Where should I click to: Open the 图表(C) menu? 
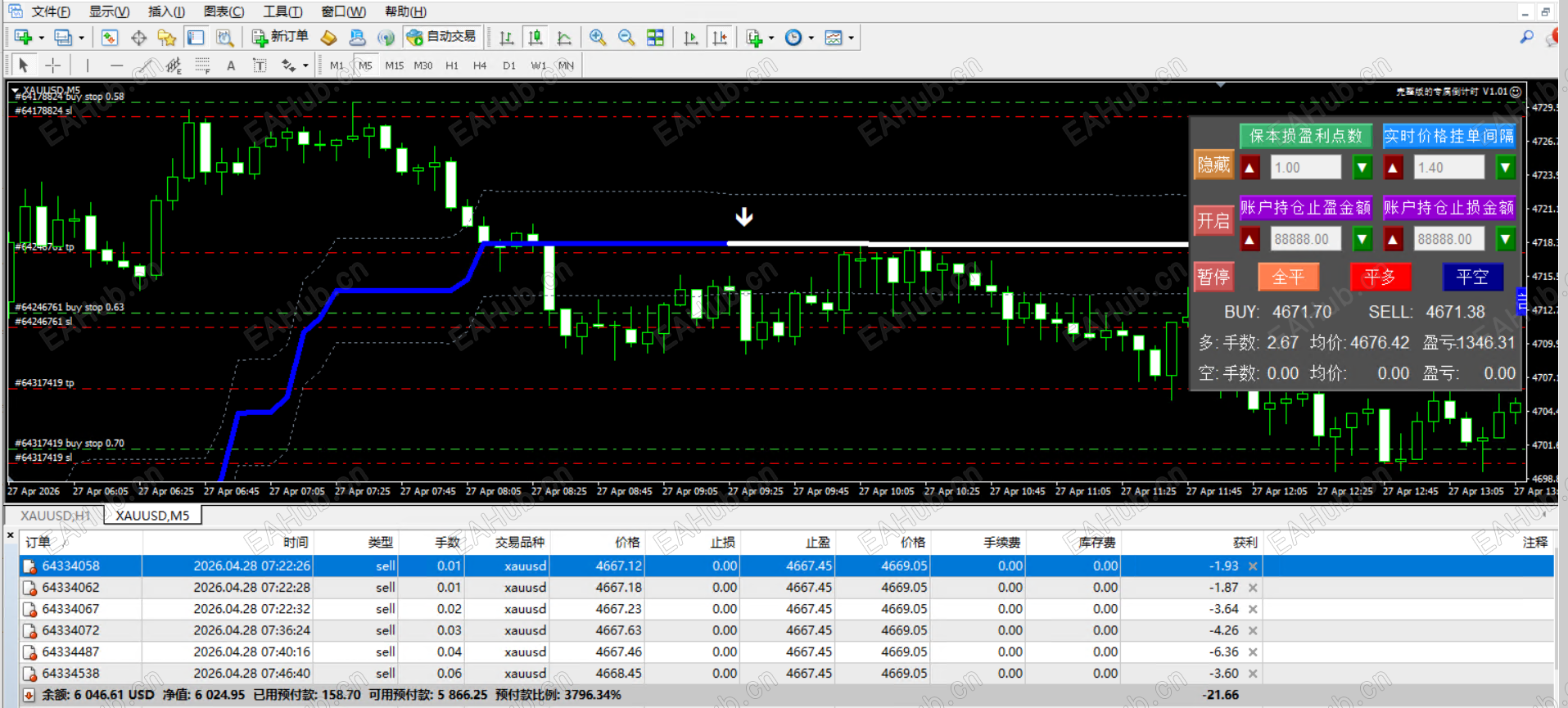(224, 11)
